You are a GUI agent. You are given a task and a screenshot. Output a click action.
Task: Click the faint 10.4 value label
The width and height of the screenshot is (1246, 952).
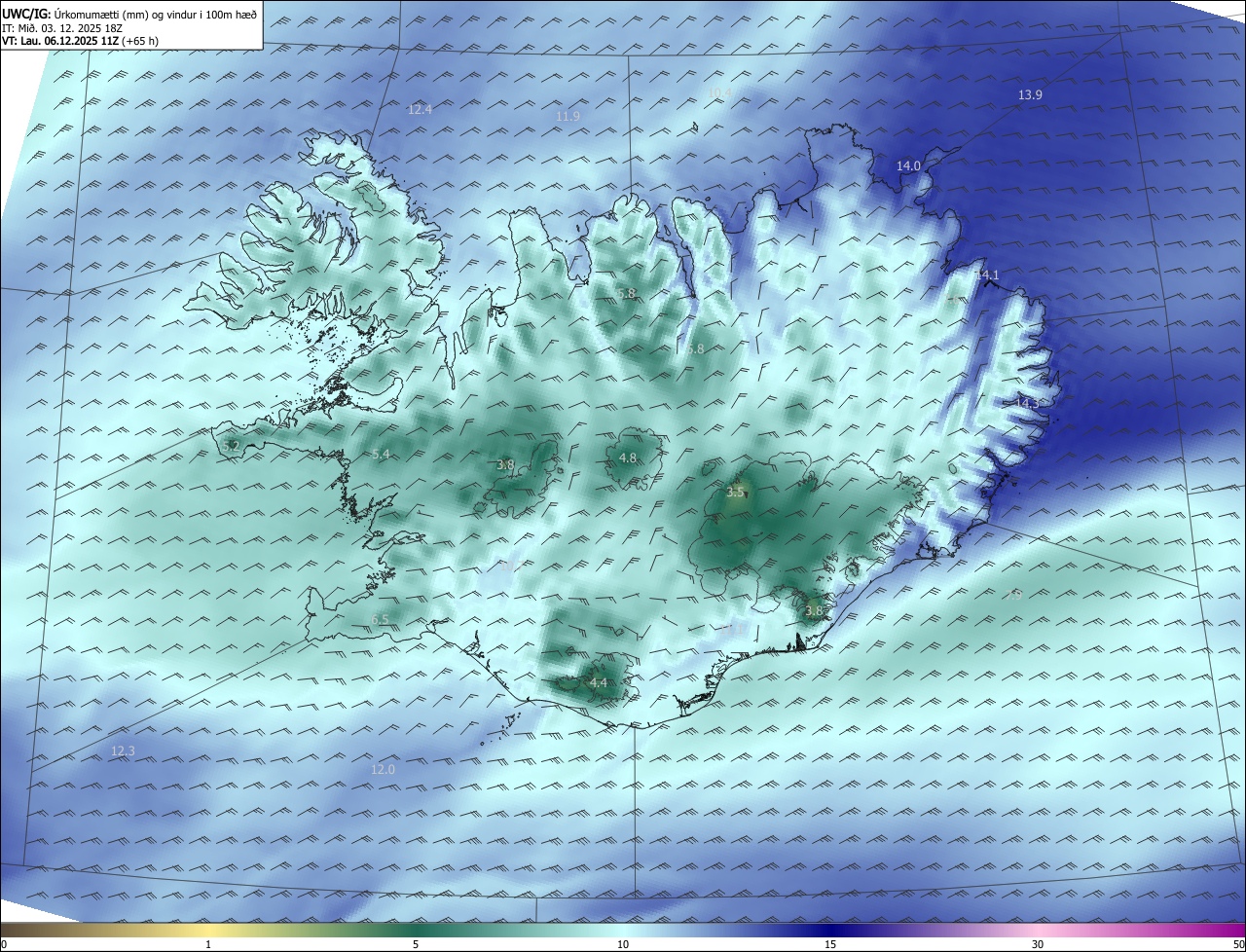(x=719, y=92)
